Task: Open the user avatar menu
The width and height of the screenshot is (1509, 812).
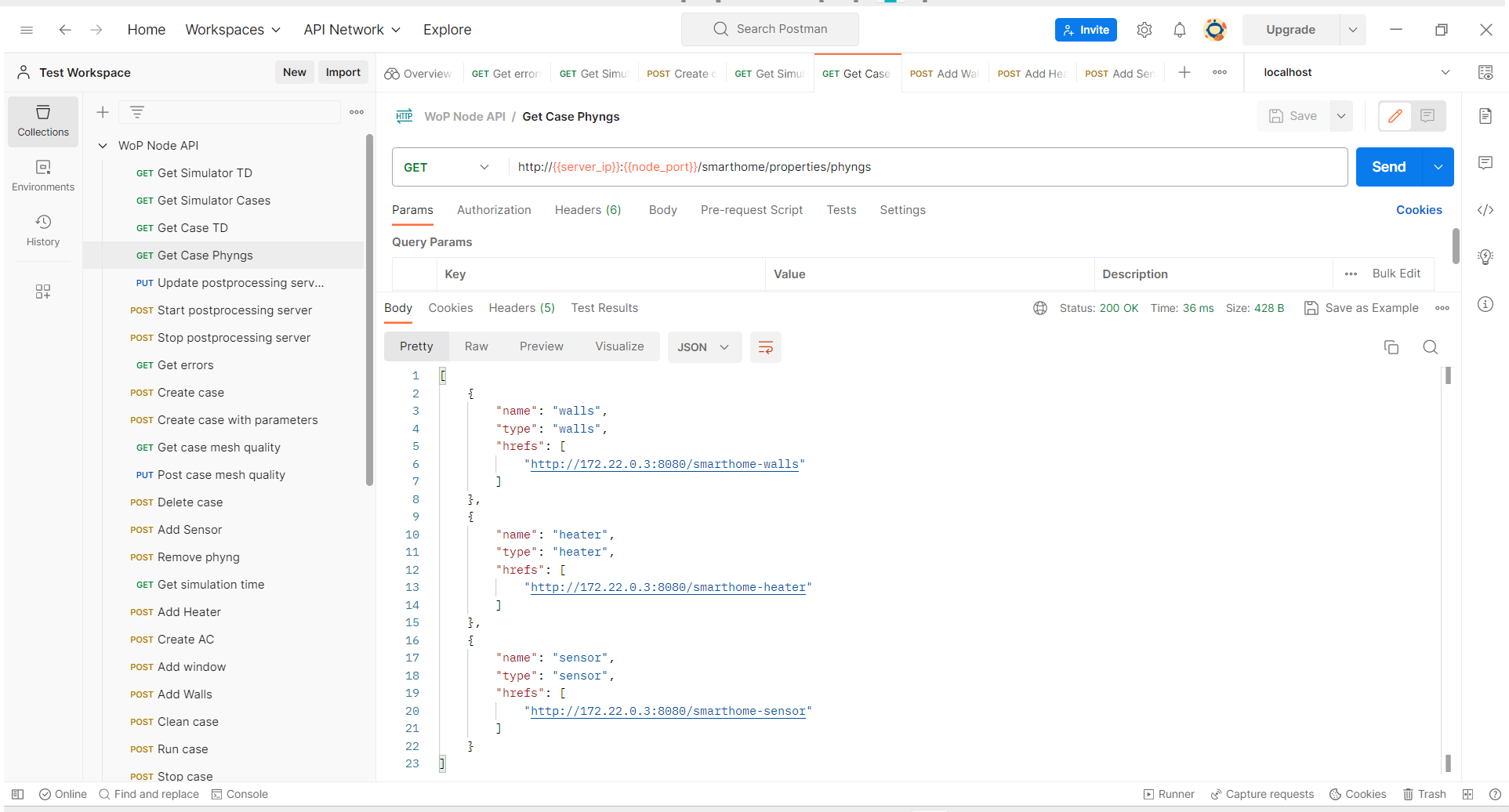Action: pyautogui.click(x=1215, y=30)
